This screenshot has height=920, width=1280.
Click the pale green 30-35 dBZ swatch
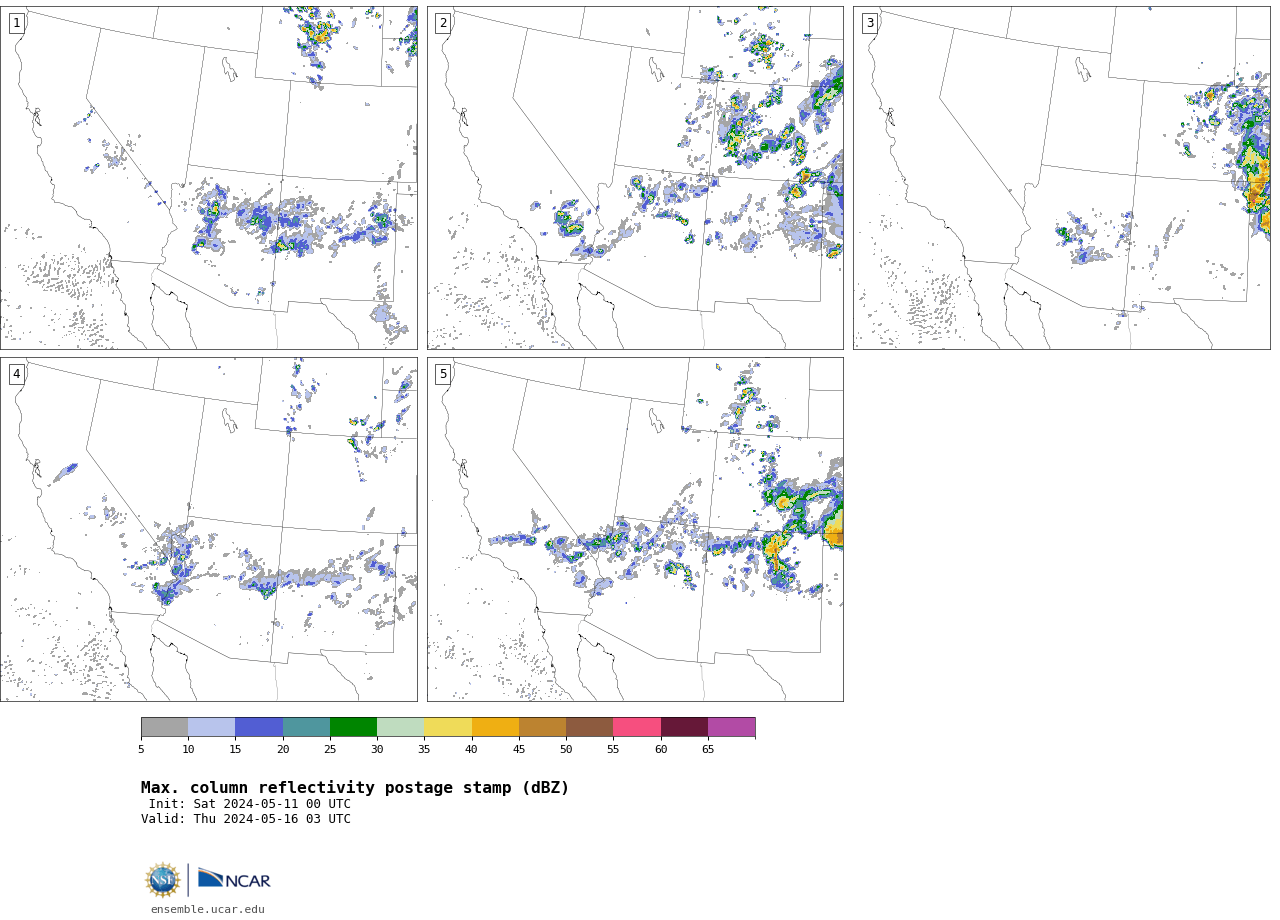tap(400, 727)
